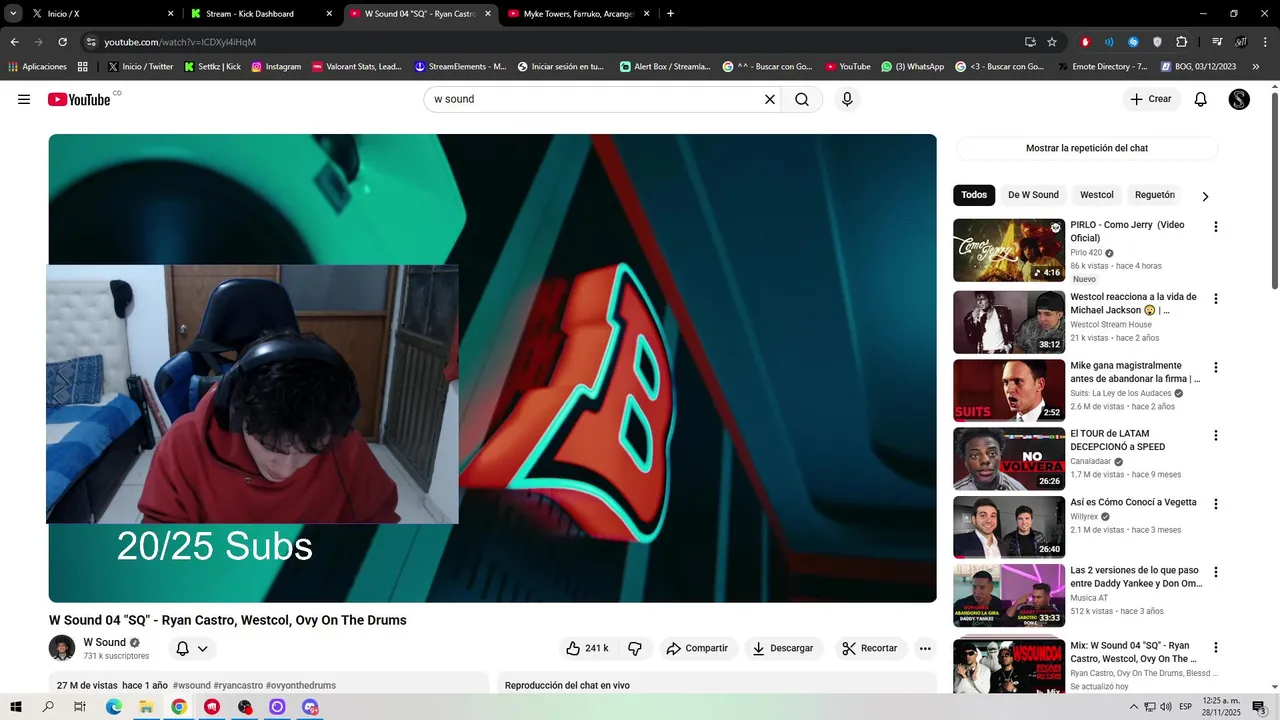Open install app icon in address bar
Image resolution: width=1280 pixels, height=720 pixels.
1030,42
